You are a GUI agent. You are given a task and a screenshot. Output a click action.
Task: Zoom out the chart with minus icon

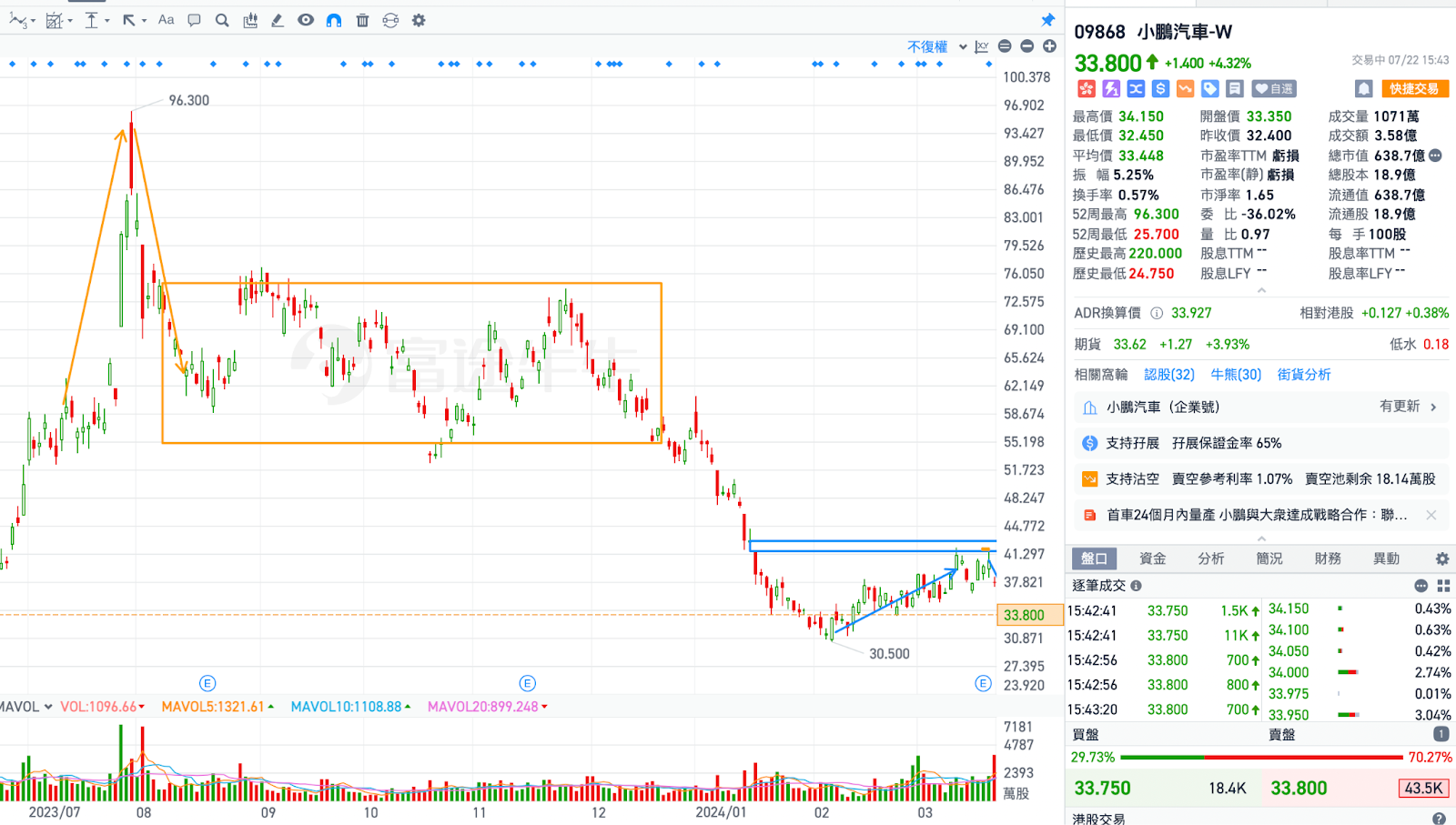tap(1027, 46)
